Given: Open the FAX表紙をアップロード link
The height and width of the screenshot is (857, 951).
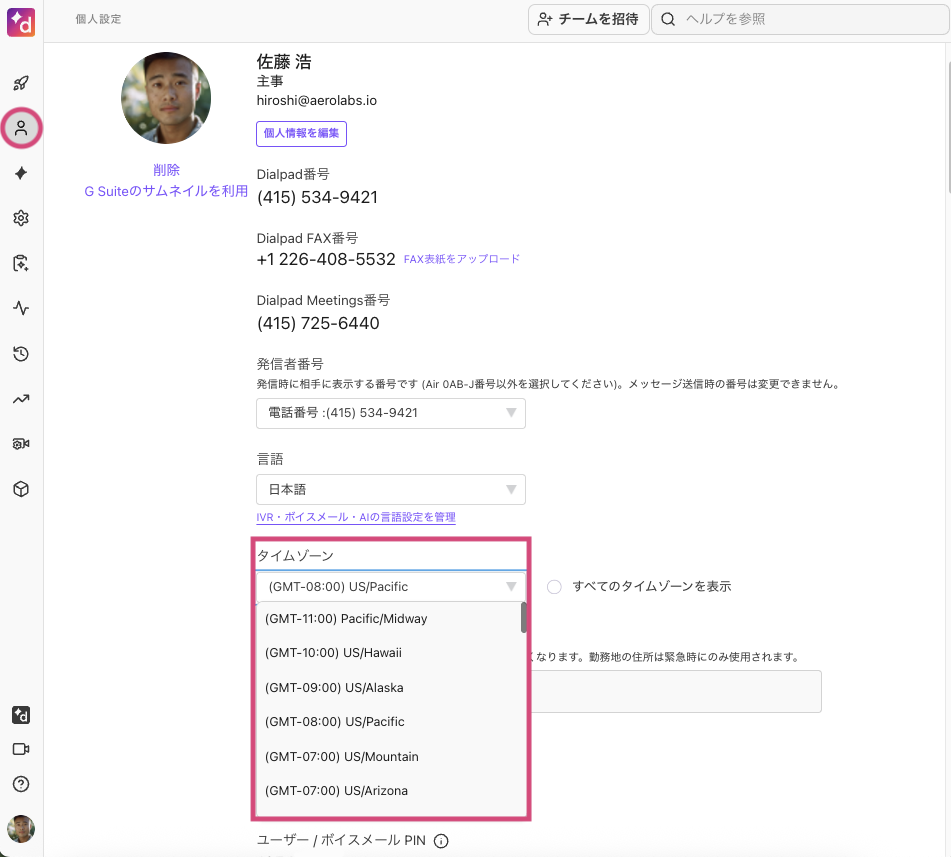Looking at the screenshot, I should click(x=462, y=259).
